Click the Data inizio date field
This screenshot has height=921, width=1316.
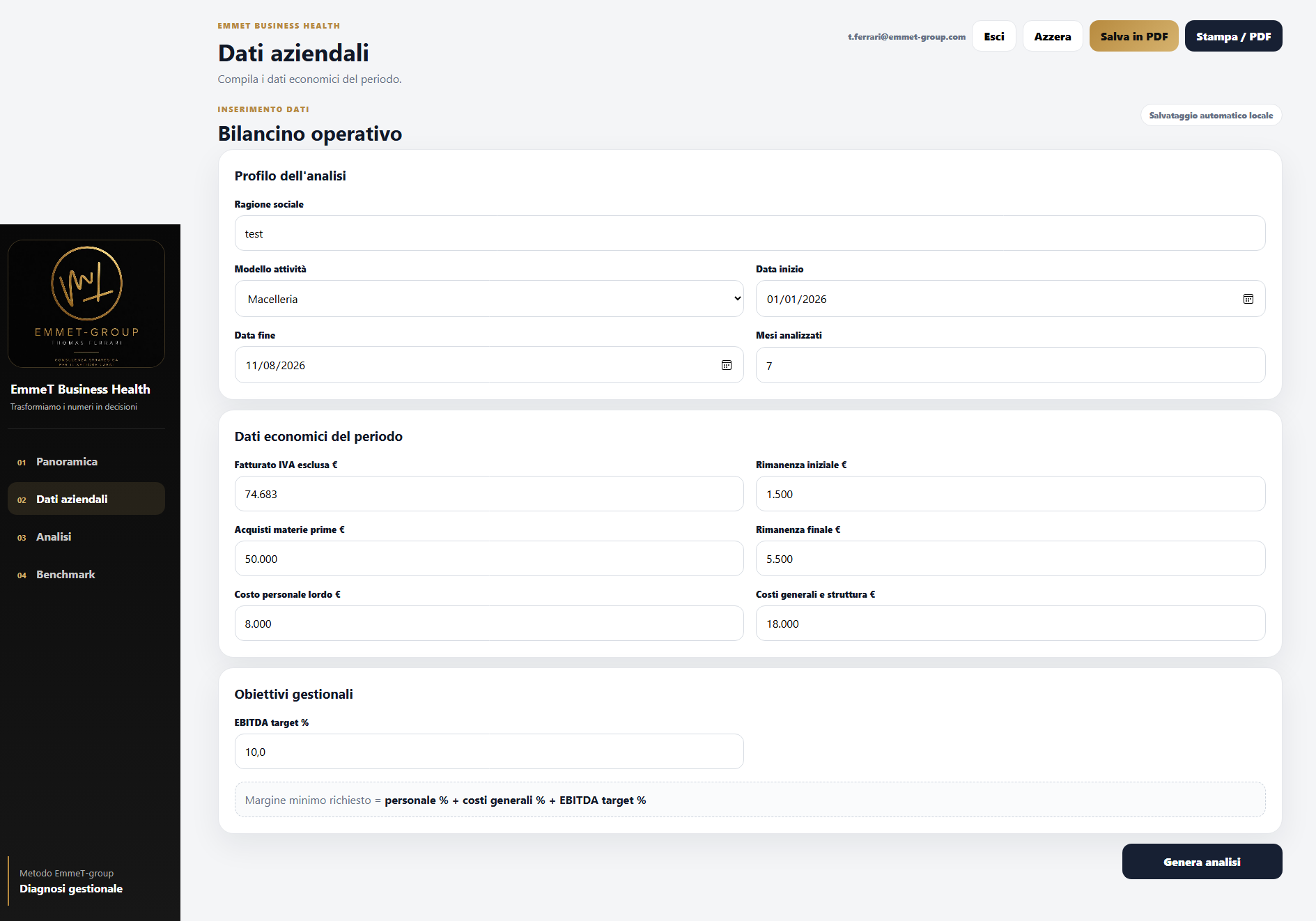tap(1010, 299)
